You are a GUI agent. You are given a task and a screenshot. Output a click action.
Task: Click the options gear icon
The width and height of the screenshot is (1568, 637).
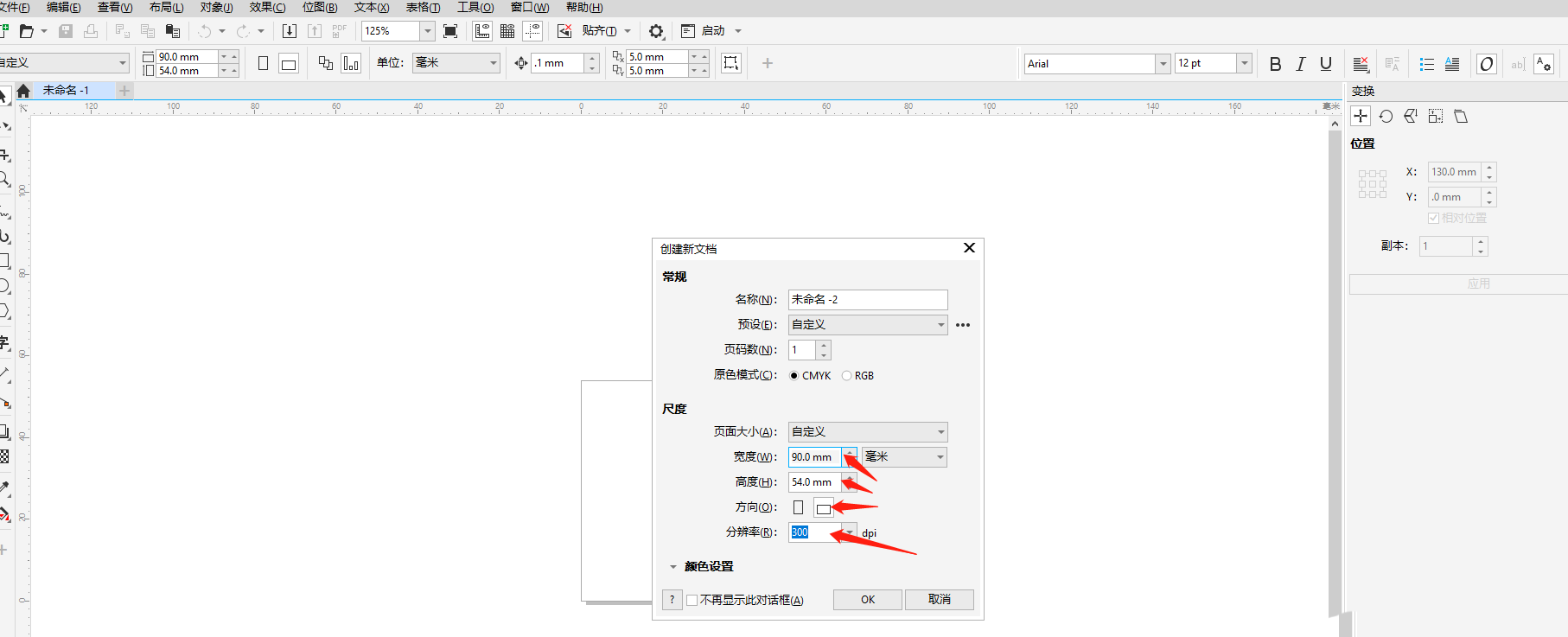pyautogui.click(x=656, y=31)
